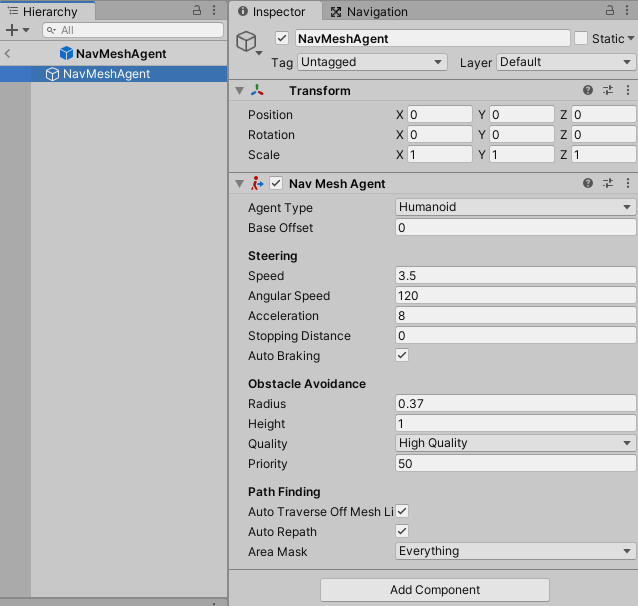Lock the Inspector panel
638x606 pixels.
pos(610,10)
